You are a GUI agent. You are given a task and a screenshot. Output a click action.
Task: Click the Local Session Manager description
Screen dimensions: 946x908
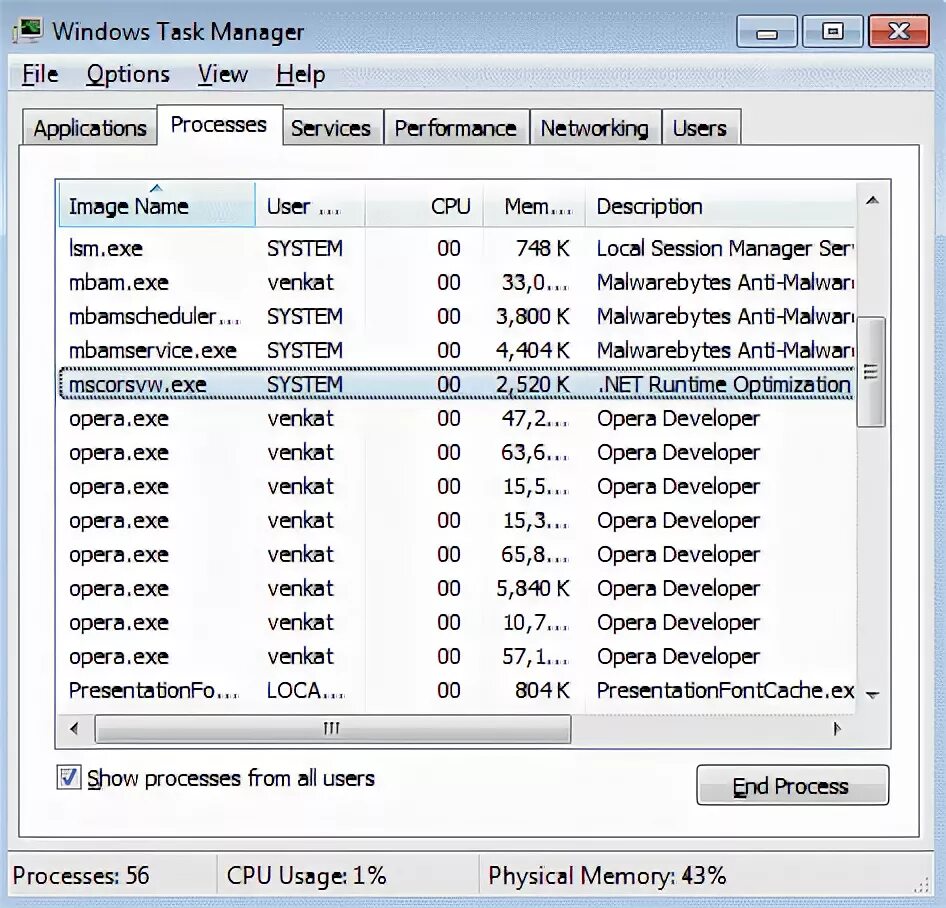pos(725,248)
